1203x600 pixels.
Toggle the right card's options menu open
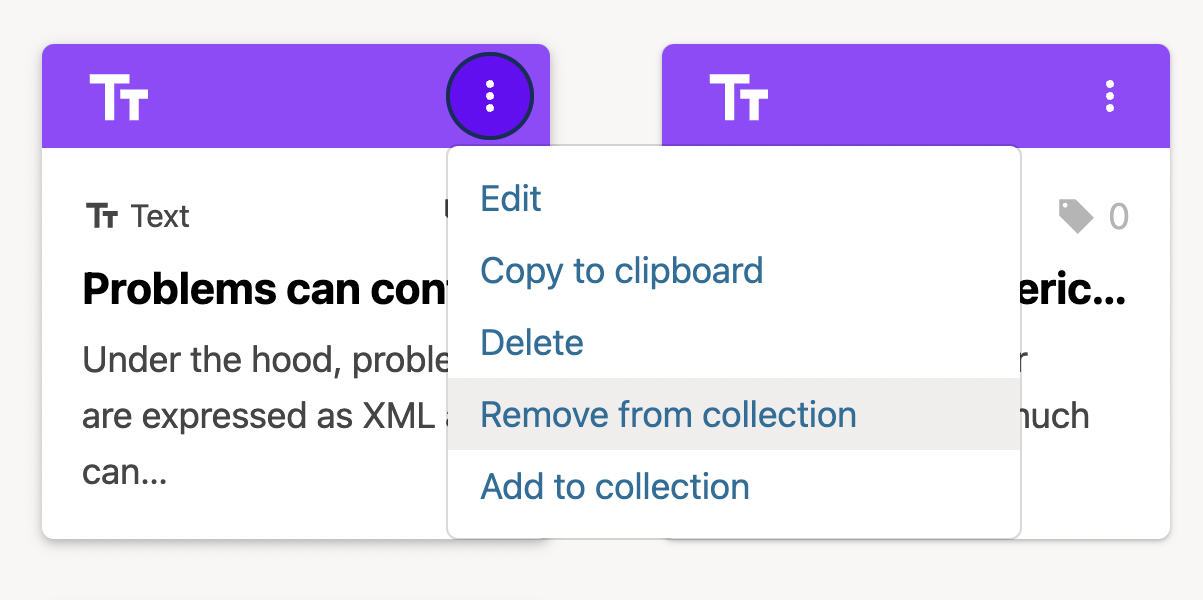(x=1109, y=96)
